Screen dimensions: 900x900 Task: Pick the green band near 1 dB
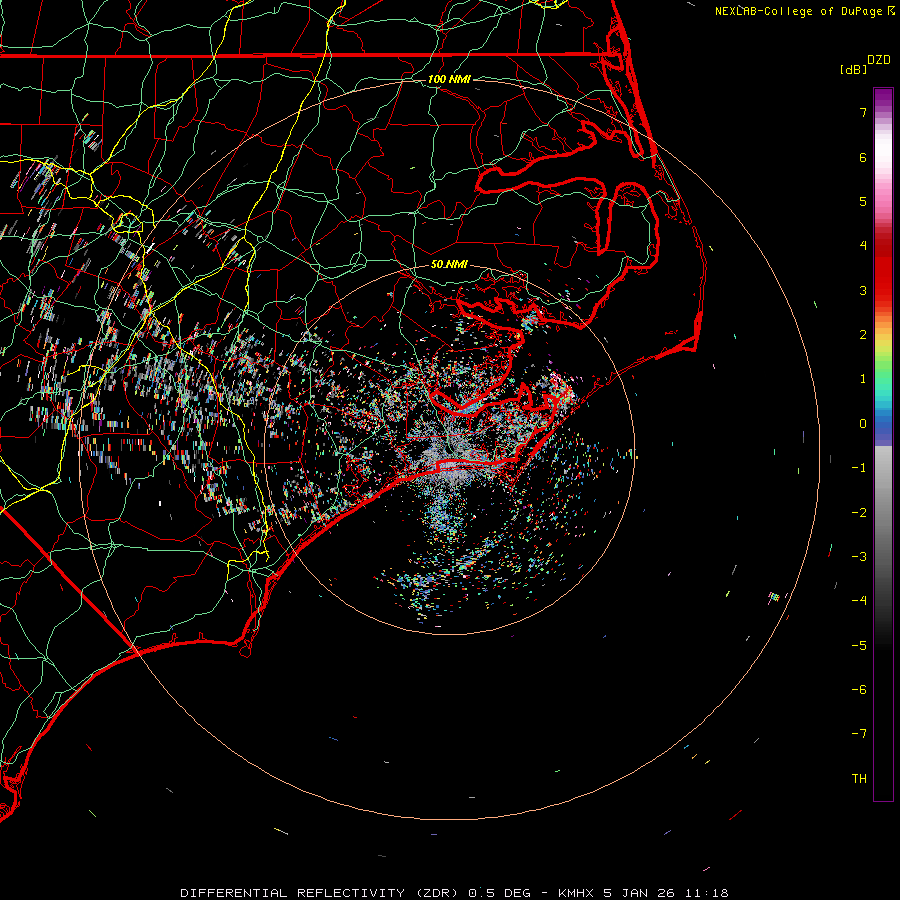point(883,375)
